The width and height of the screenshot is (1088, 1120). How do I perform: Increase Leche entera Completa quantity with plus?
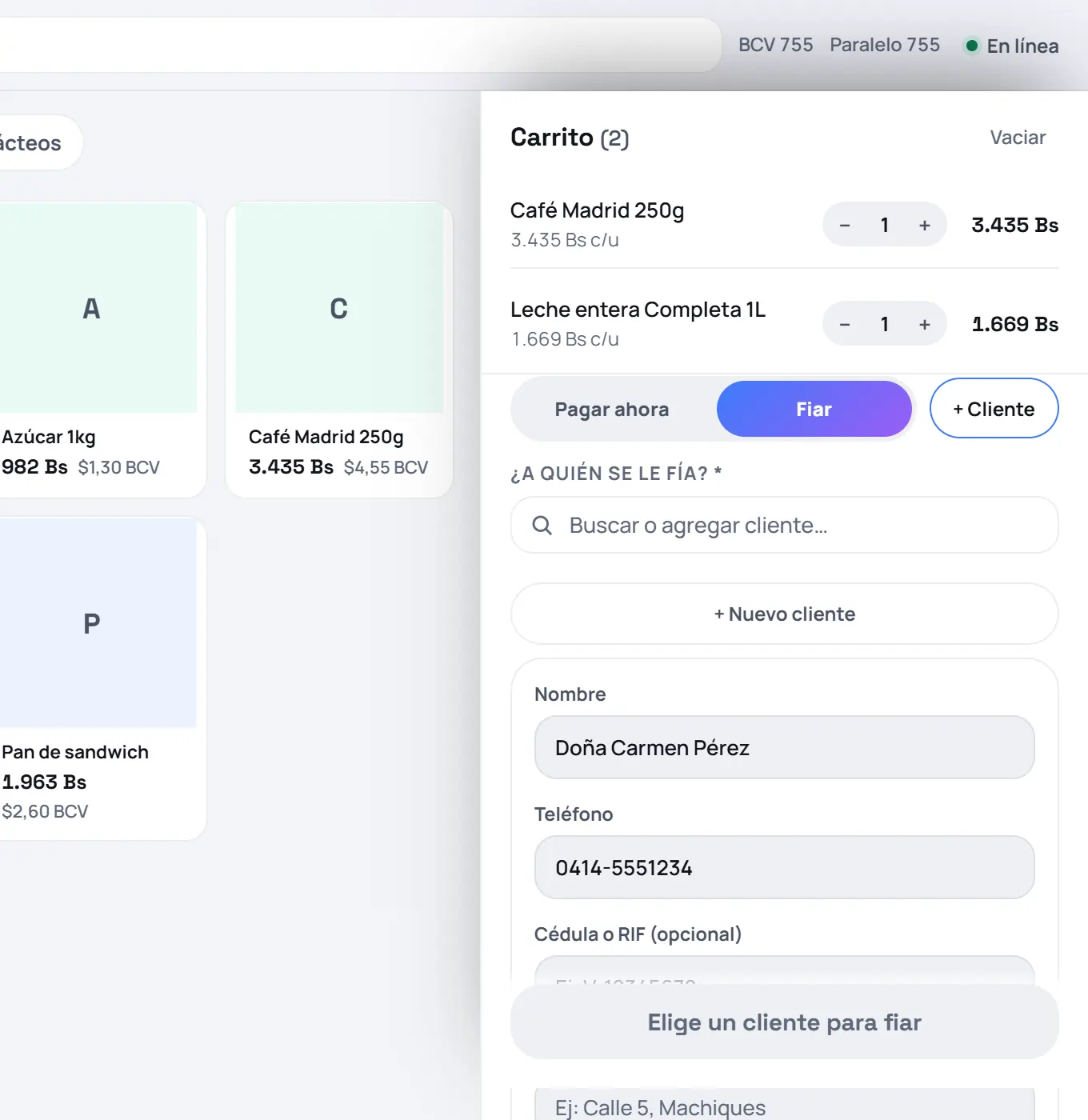click(x=925, y=324)
